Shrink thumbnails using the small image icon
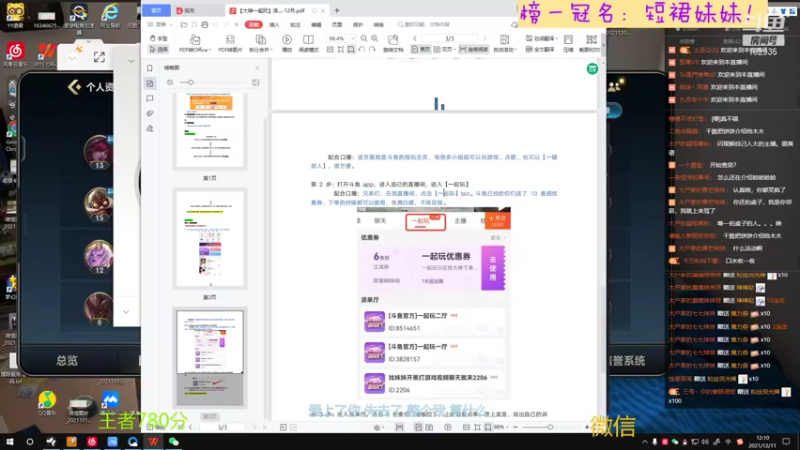 (x=170, y=82)
